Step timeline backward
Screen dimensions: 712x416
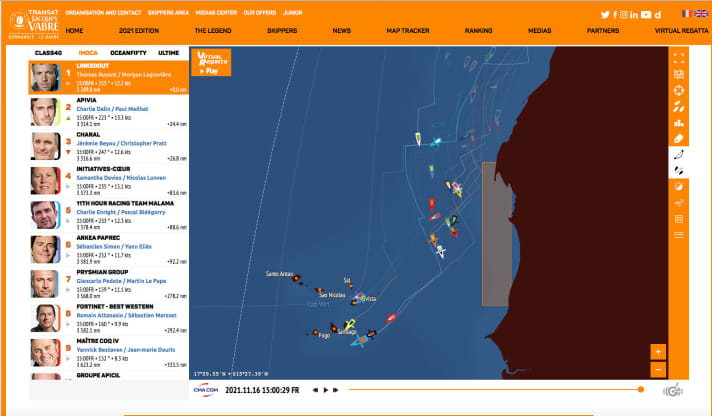click(x=315, y=390)
